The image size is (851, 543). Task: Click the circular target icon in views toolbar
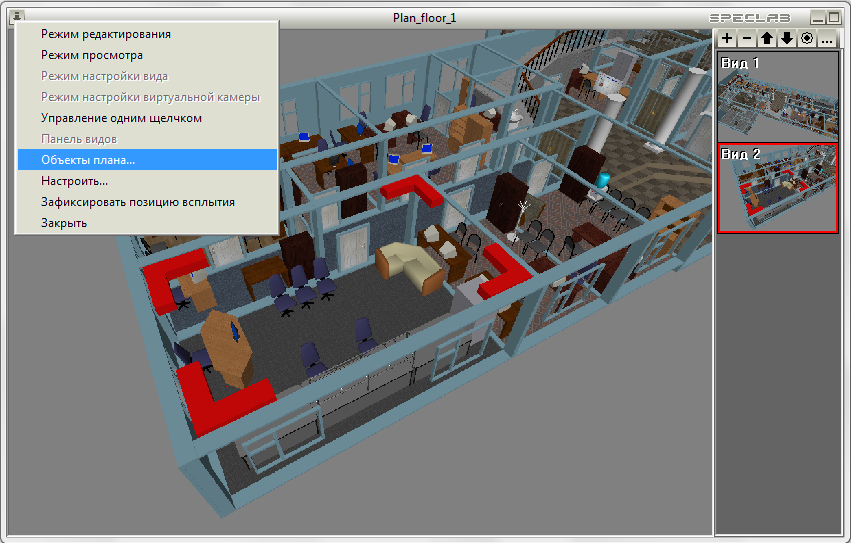click(x=807, y=39)
